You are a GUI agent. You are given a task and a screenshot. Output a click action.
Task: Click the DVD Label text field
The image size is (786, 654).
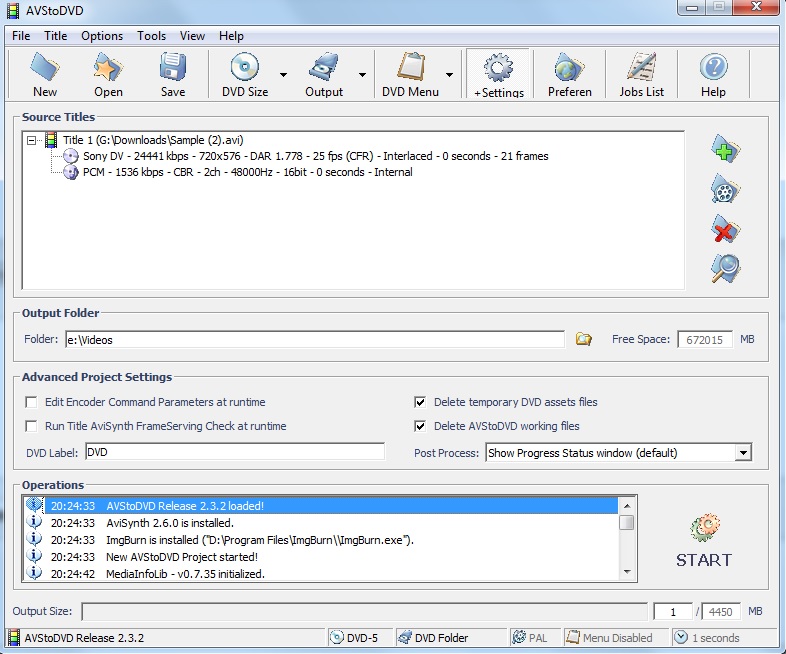coord(235,452)
